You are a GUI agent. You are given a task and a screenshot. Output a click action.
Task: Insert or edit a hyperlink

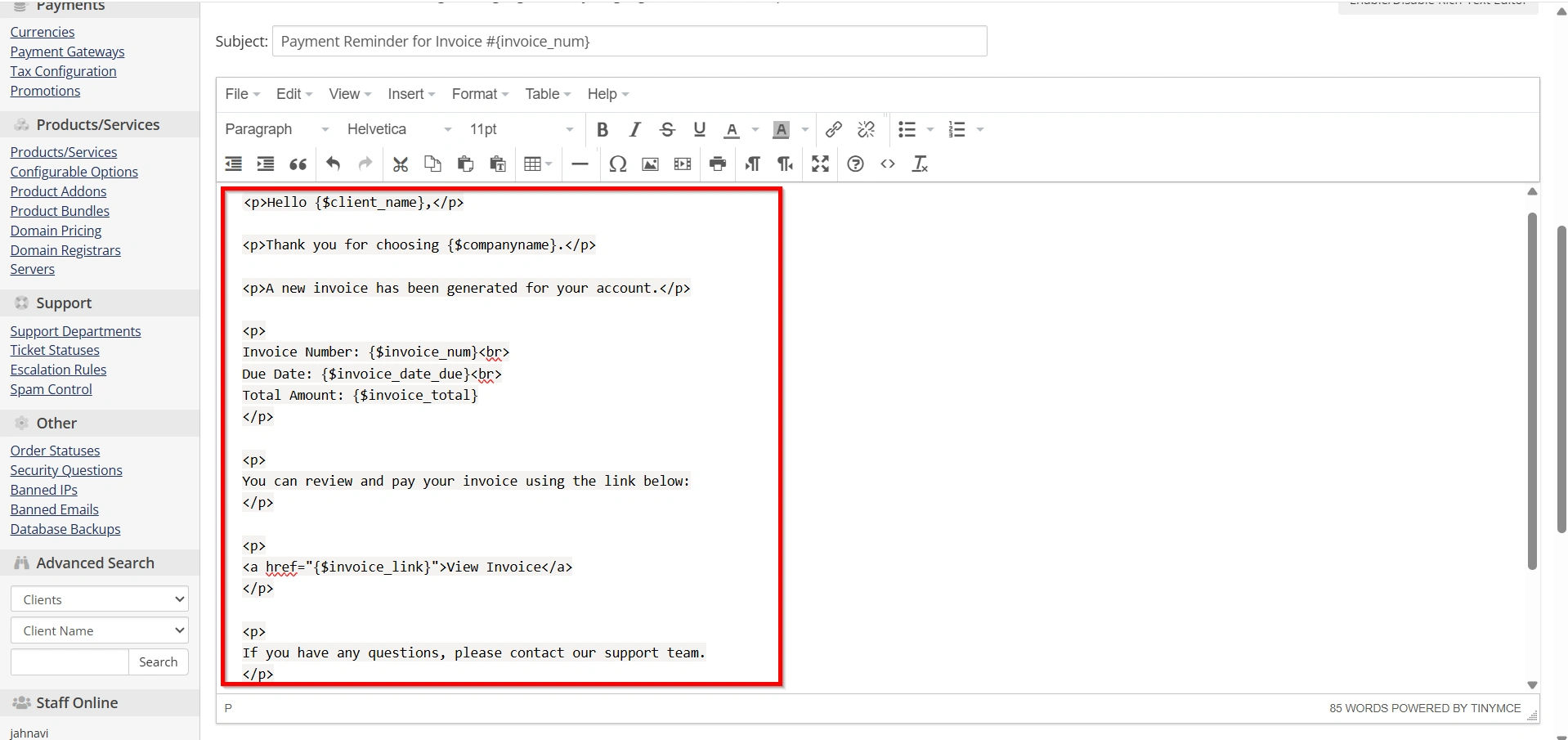(x=834, y=129)
